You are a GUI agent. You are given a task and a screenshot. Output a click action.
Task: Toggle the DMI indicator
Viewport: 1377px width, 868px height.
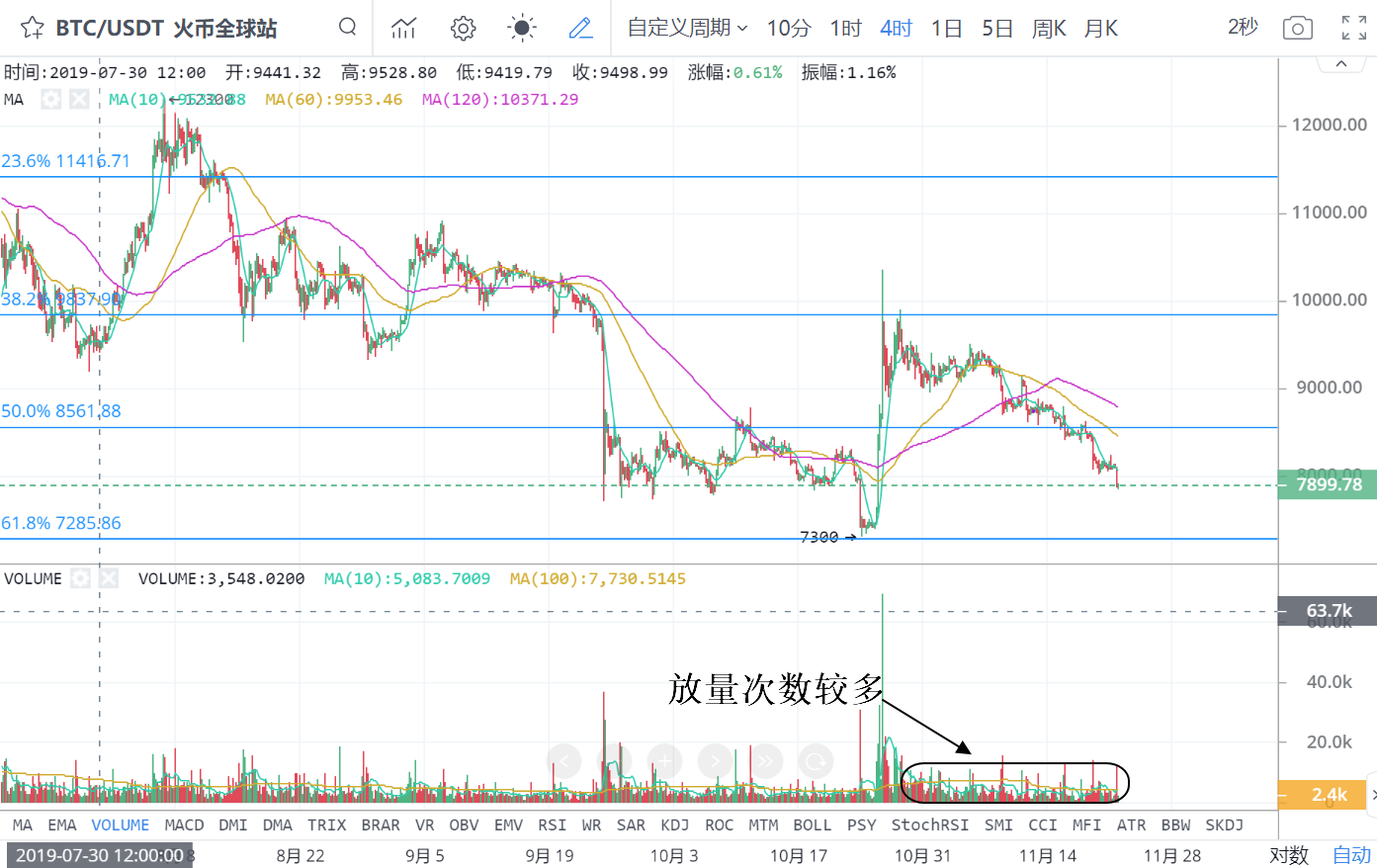[233, 825]
